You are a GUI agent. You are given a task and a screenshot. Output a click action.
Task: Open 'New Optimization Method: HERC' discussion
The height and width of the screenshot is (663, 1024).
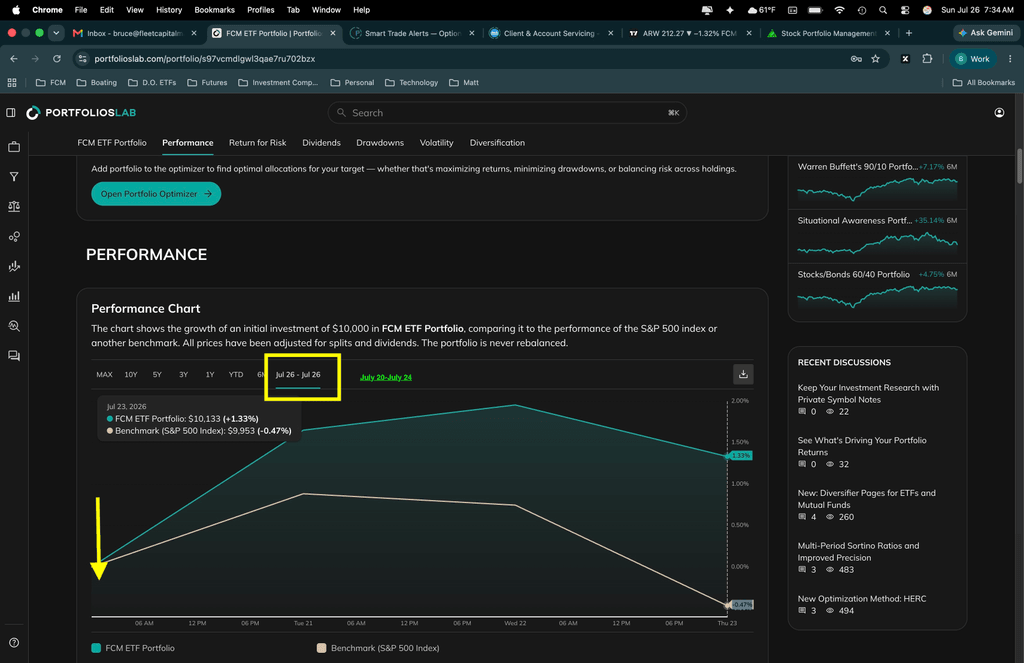[x=861, y=598]
